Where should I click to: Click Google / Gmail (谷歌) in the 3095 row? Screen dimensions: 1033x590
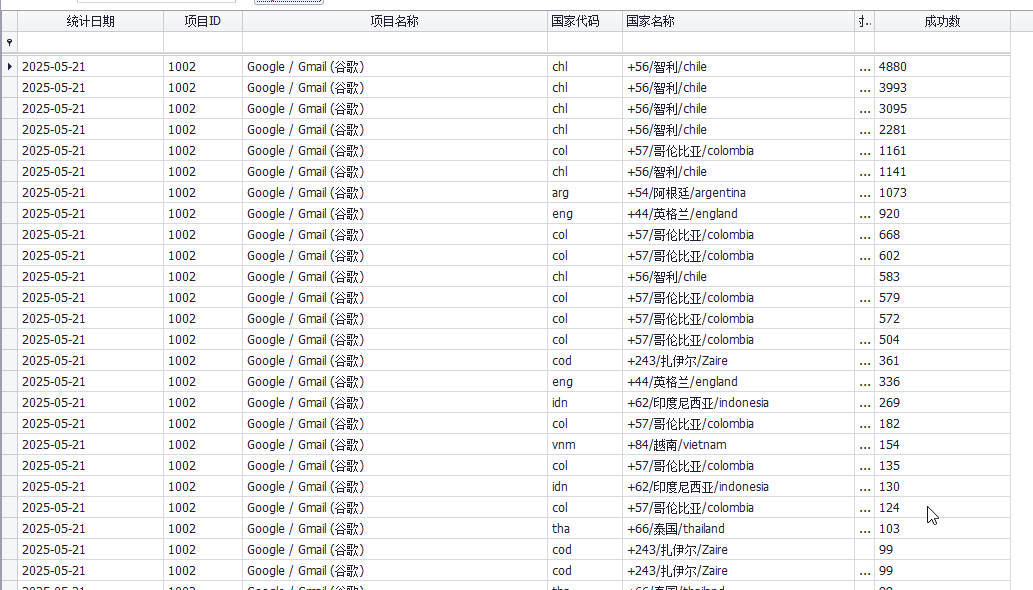pos(395,109)
